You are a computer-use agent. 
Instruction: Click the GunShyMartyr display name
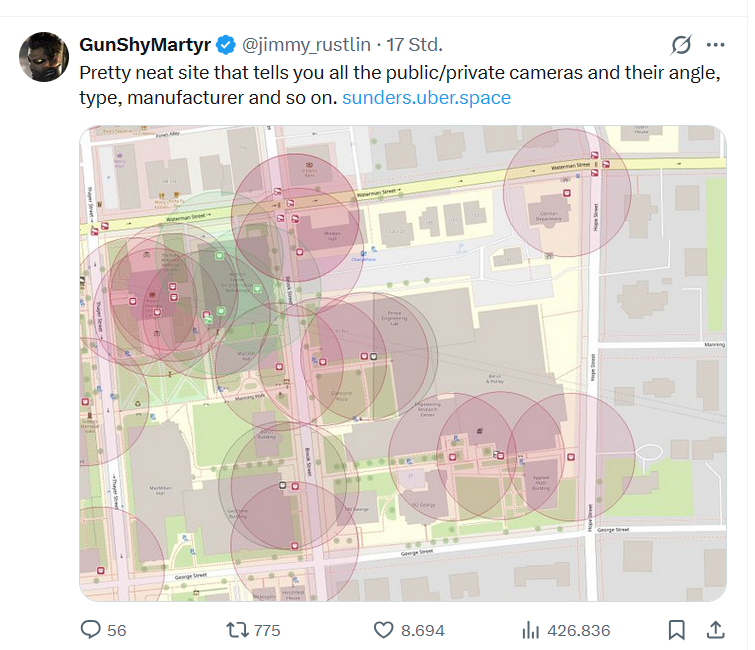coord(145,45)
